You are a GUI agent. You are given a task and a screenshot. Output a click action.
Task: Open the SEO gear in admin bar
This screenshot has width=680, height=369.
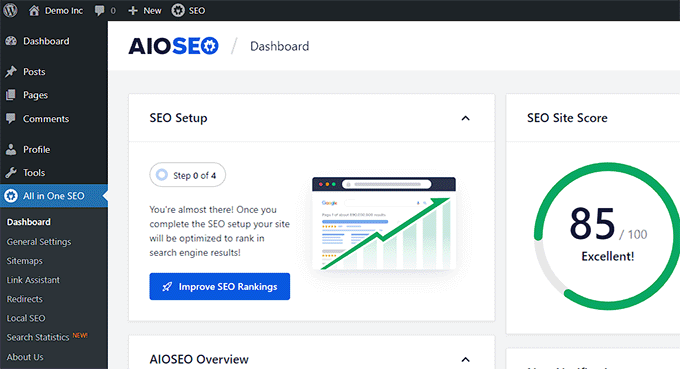click(x=178, y=10)
